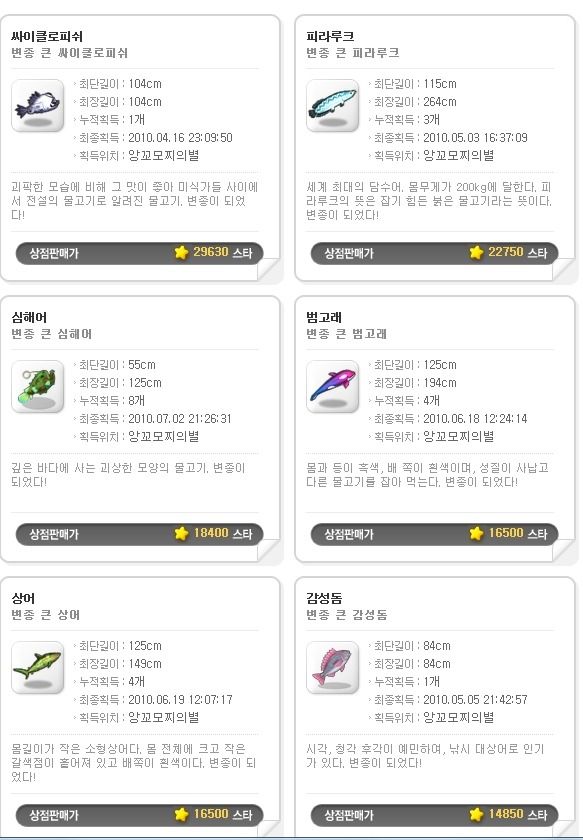Click the 상점판매가 bar on 상어 card

(x=139, y=815)
